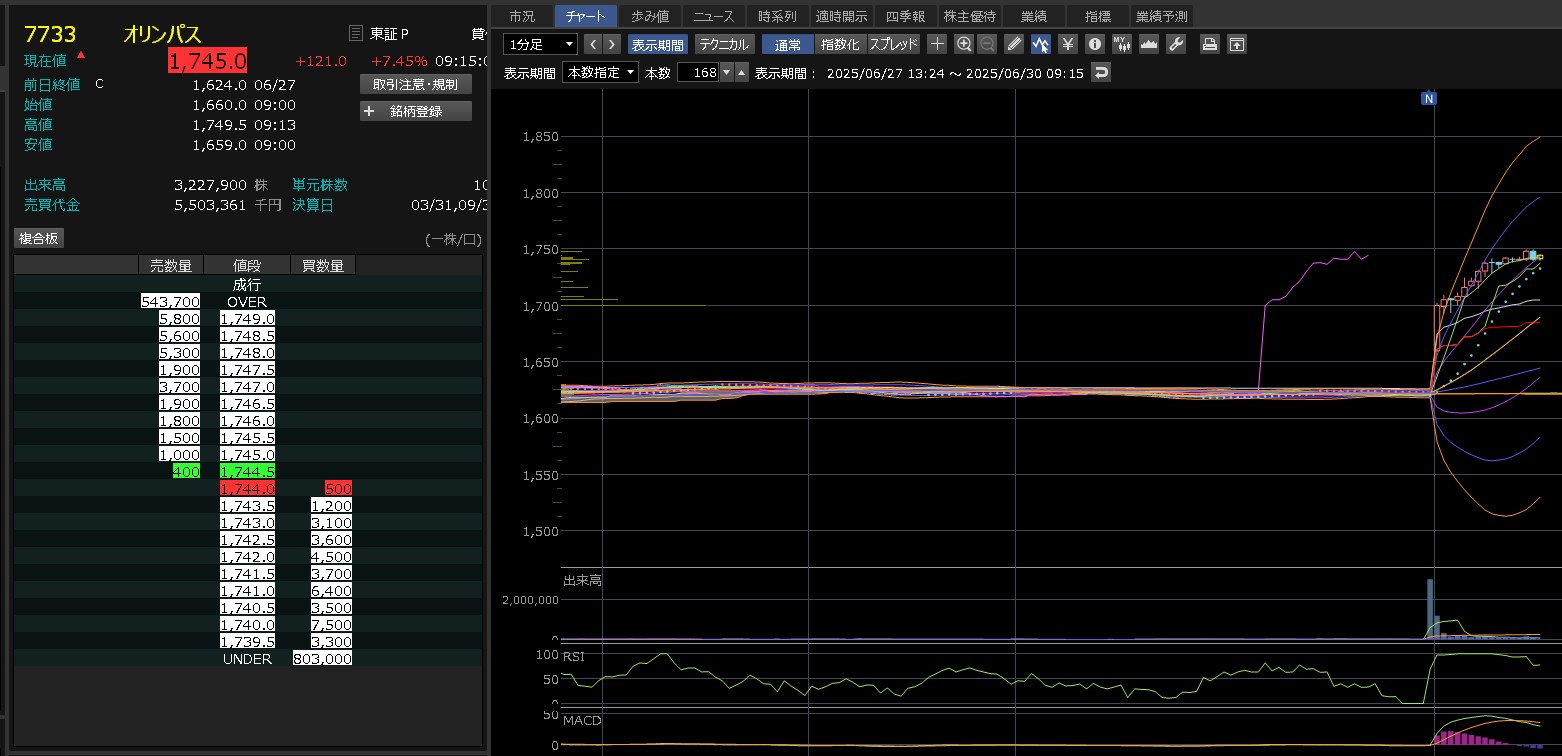Switch to the 業績 tab

[x=1034, y=16]
